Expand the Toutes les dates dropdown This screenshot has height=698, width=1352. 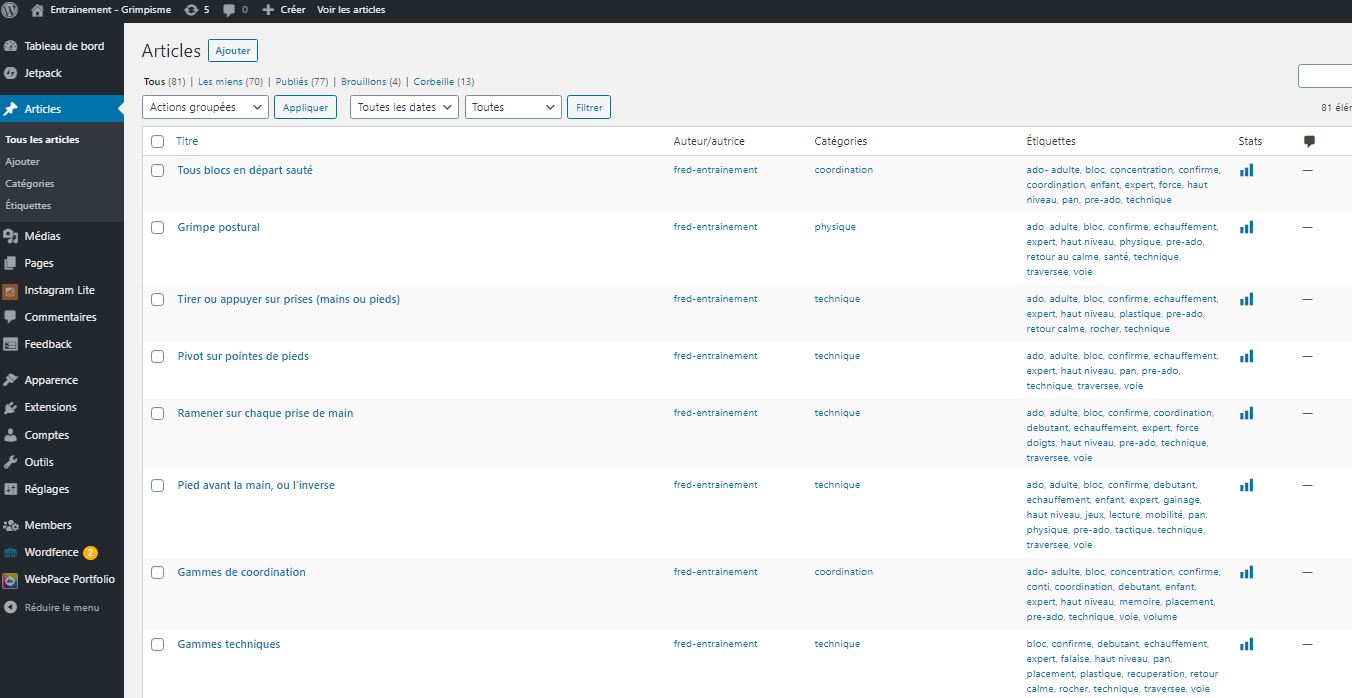(x=404, y=107)
